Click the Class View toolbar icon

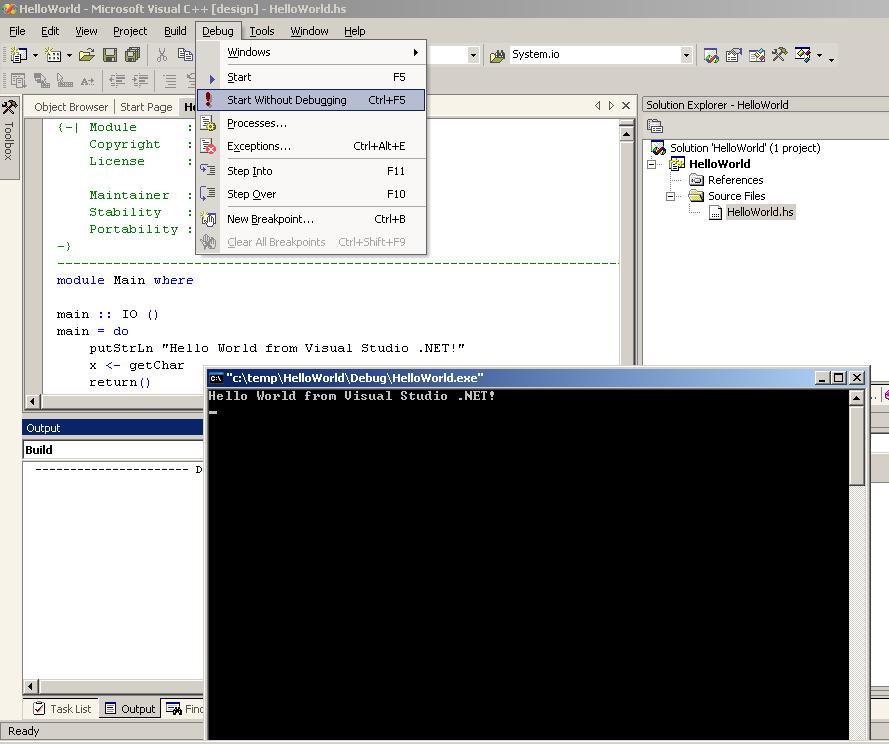[x=803, y=55]
